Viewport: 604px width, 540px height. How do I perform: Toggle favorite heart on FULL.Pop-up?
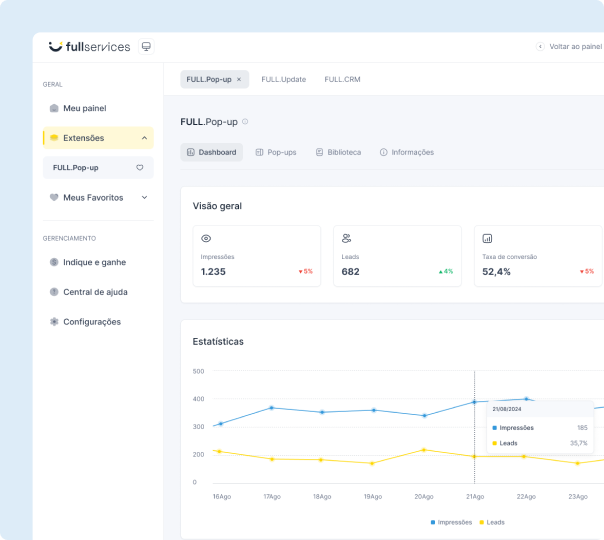(140, 168)
